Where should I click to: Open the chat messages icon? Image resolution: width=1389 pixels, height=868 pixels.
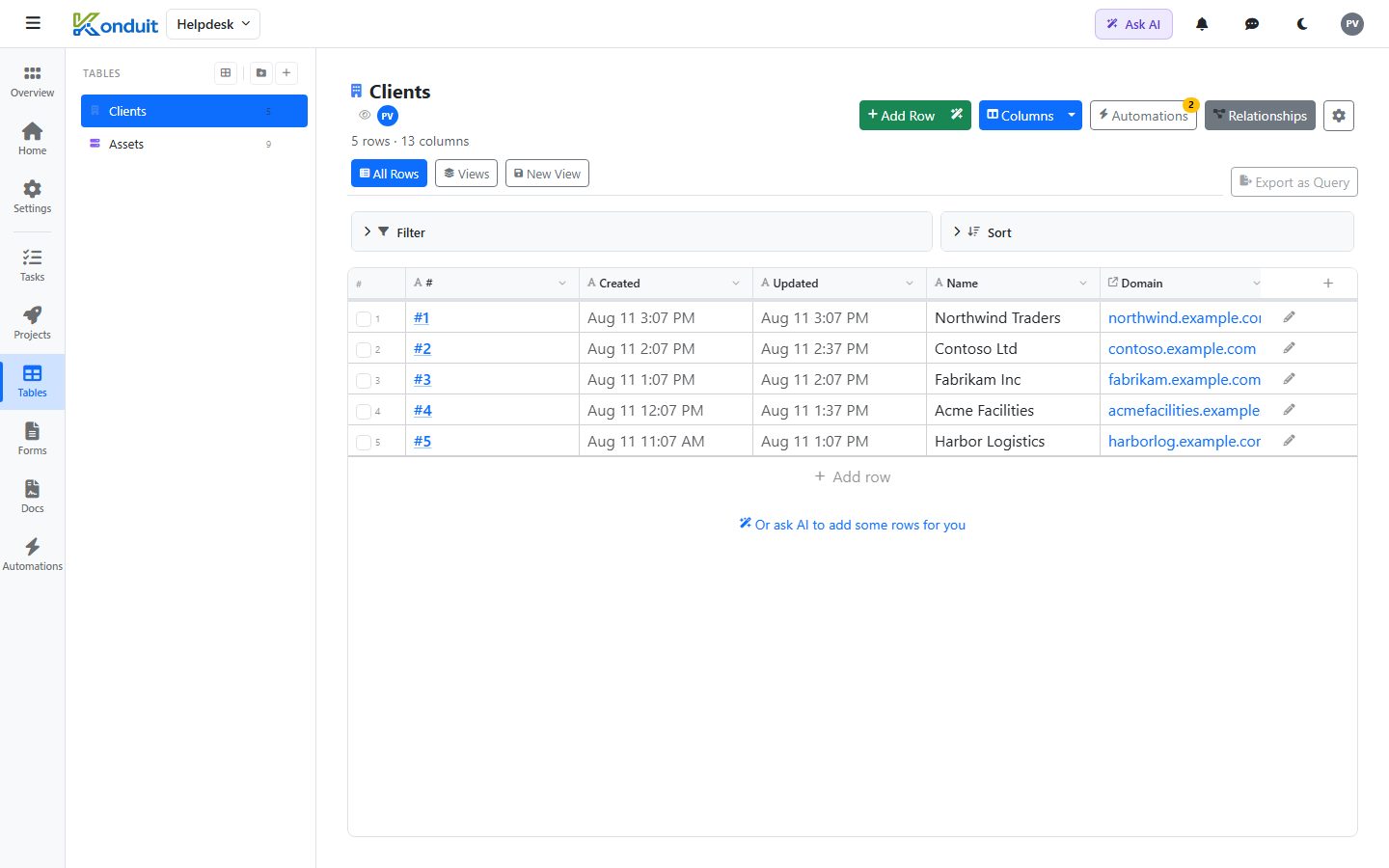pos(1252,24)
